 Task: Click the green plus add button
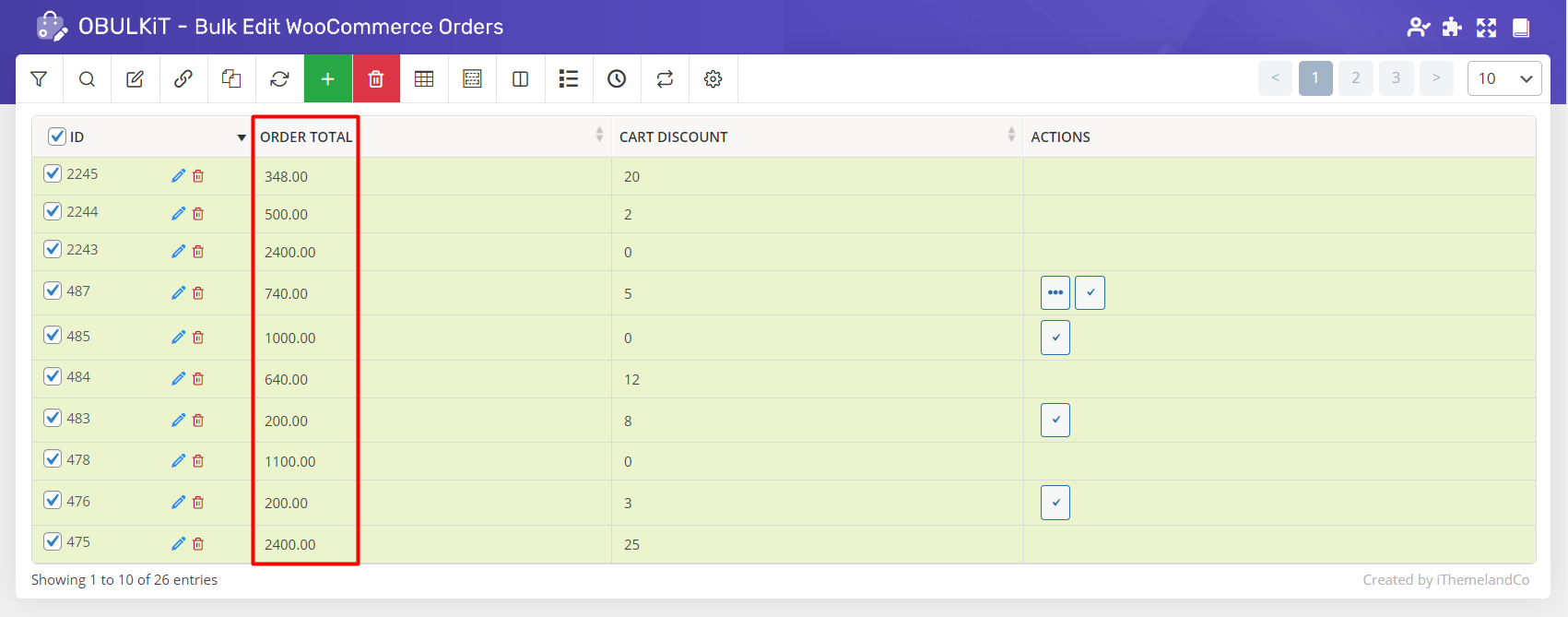point(327,79)
